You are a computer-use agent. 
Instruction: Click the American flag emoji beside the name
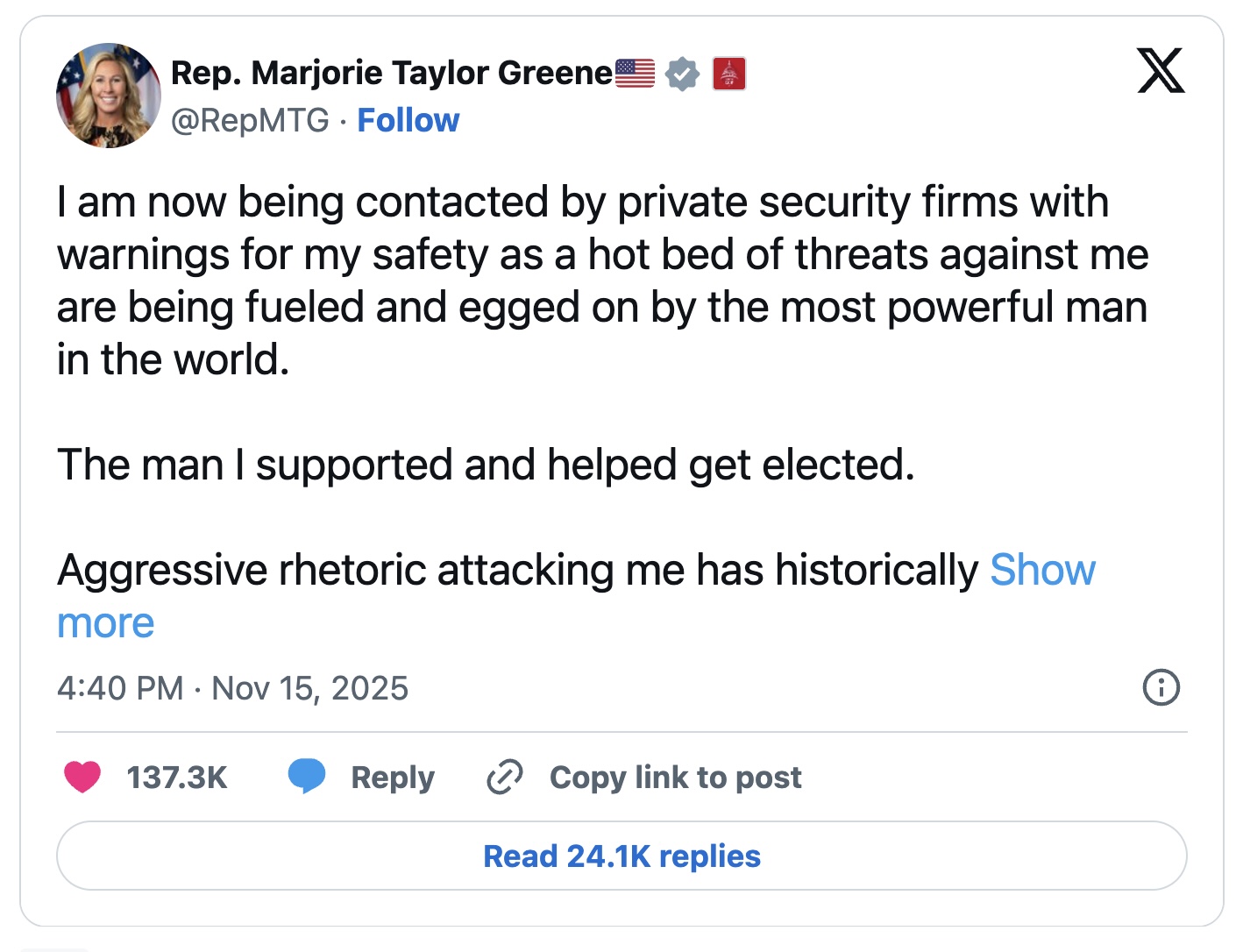[635, 74]
